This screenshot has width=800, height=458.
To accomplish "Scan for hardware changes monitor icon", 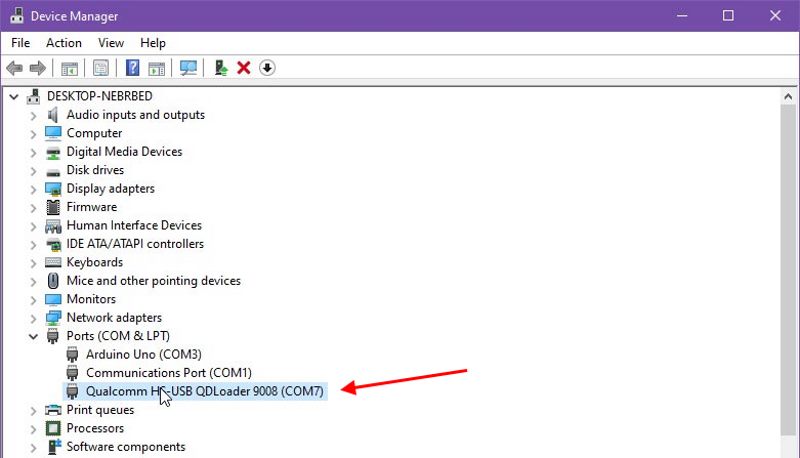I will 188,68.
